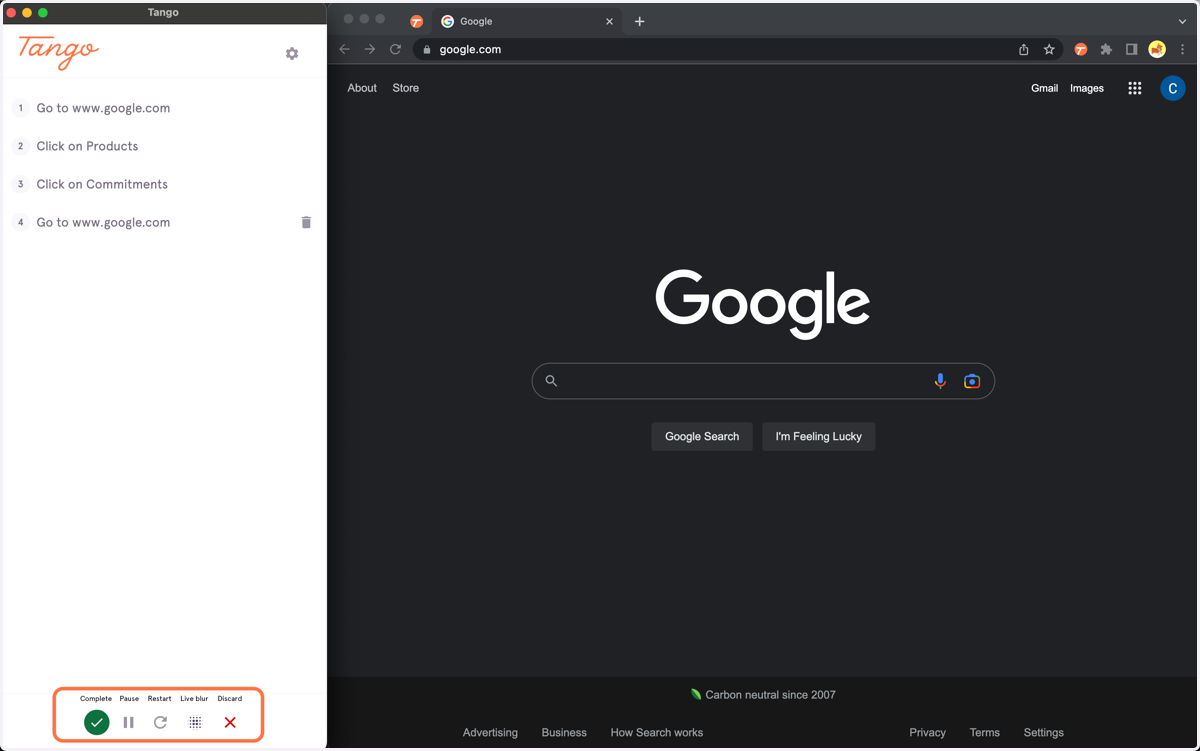The width and height of the screenshot is (1200, 751).
Task: Open Business footer link
Action: (564, 733)
